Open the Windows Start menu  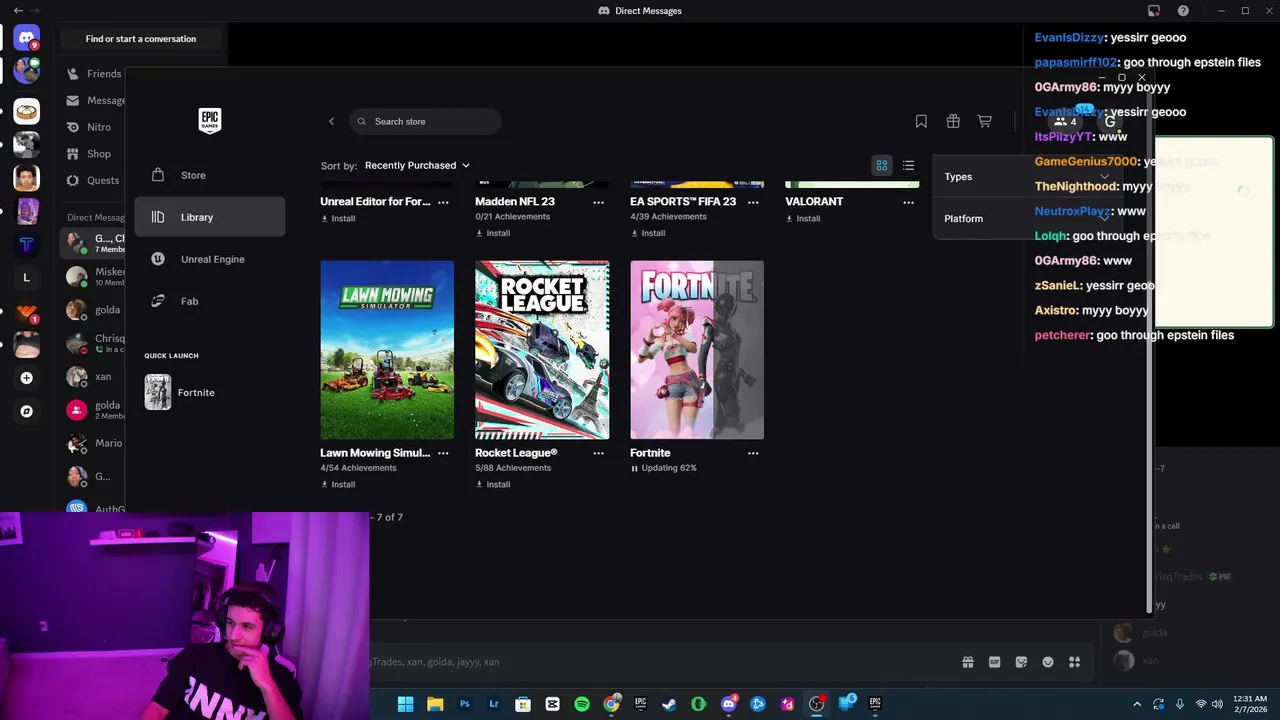(x=406, y=704)
